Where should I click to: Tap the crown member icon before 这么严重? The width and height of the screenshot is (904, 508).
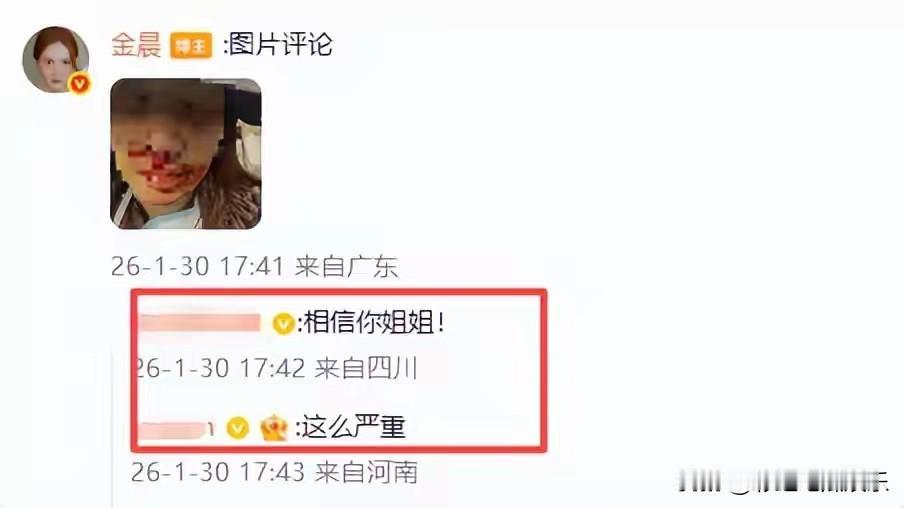point(274,428)
